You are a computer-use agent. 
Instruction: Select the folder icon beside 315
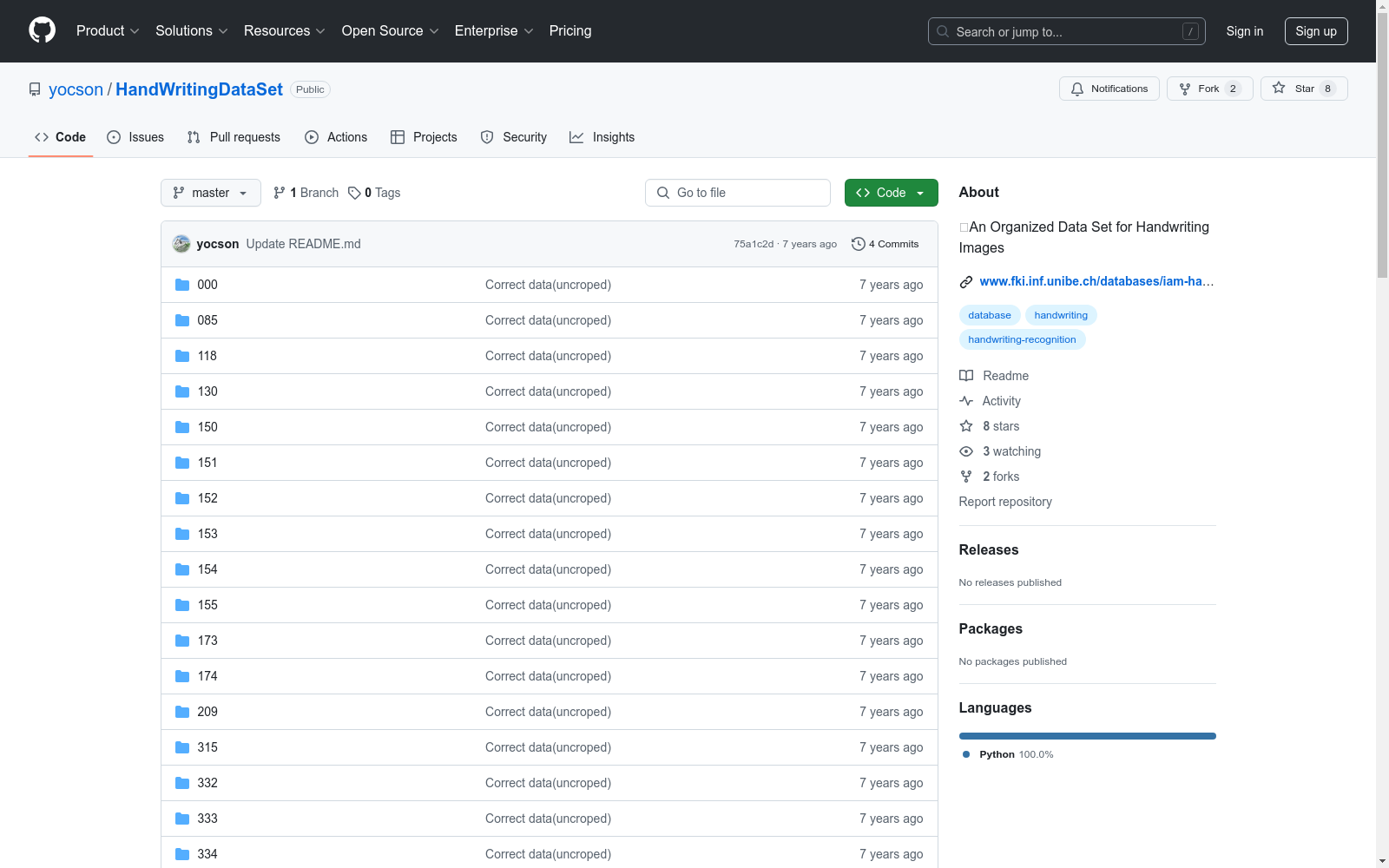coord(182,747)
